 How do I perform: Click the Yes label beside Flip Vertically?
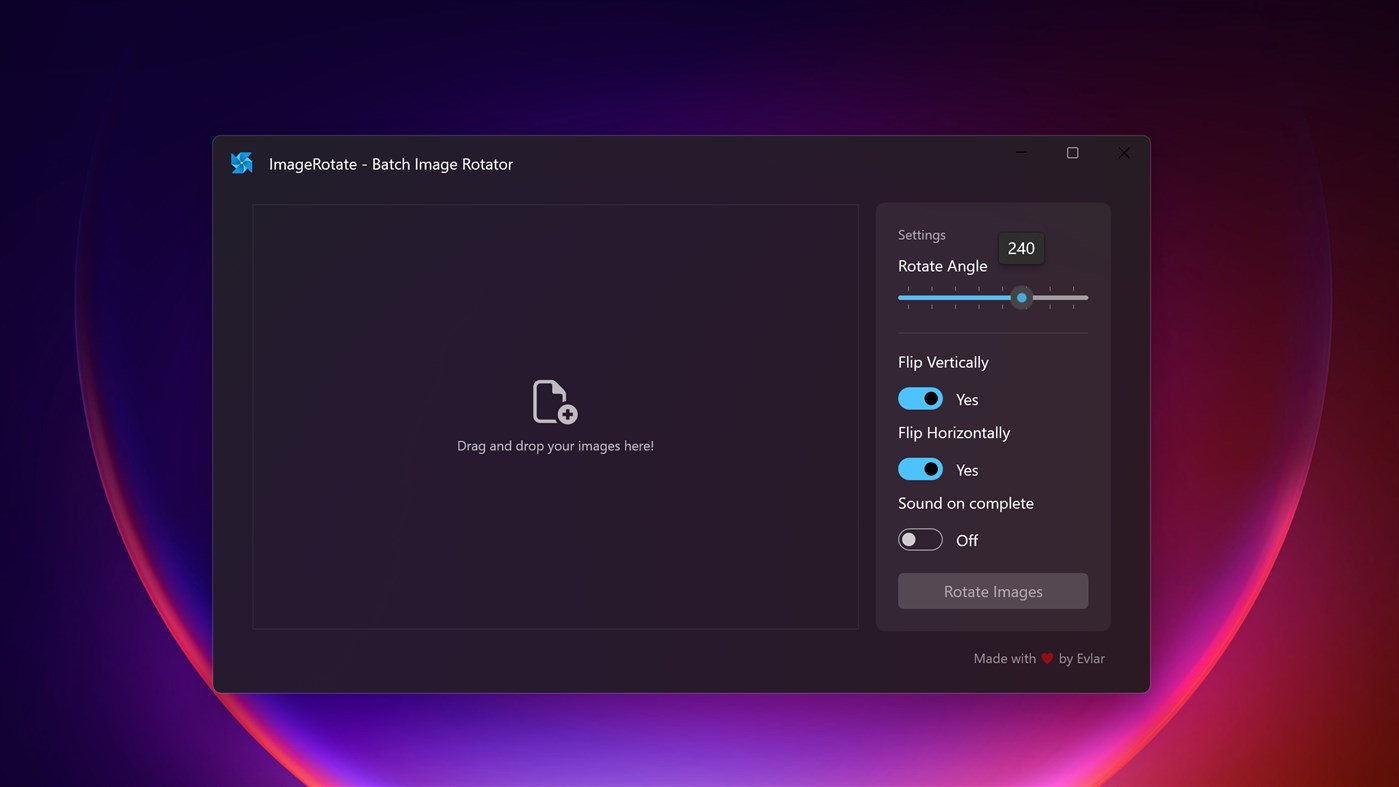tap(966, 398)
